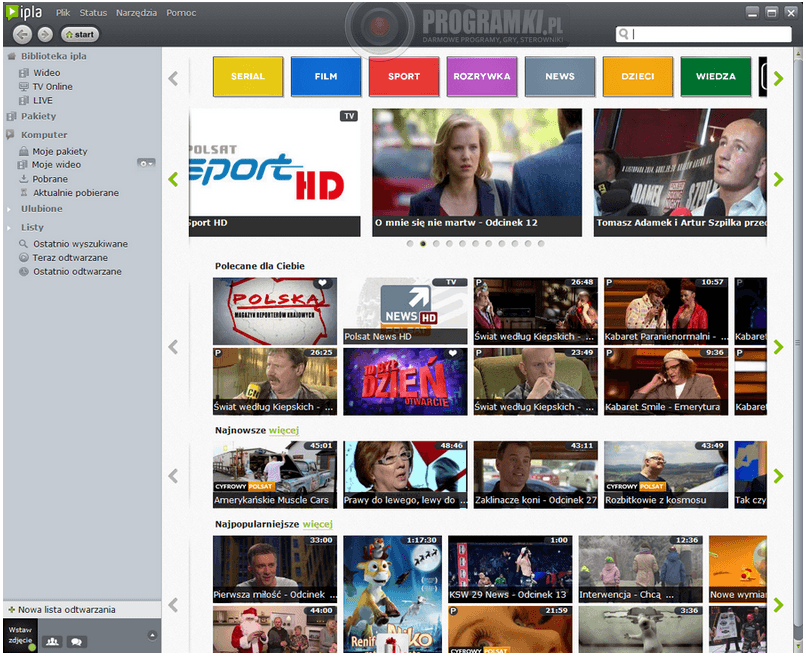
Task: Select the third carousel dot
Action: click(x=436, y=244)
